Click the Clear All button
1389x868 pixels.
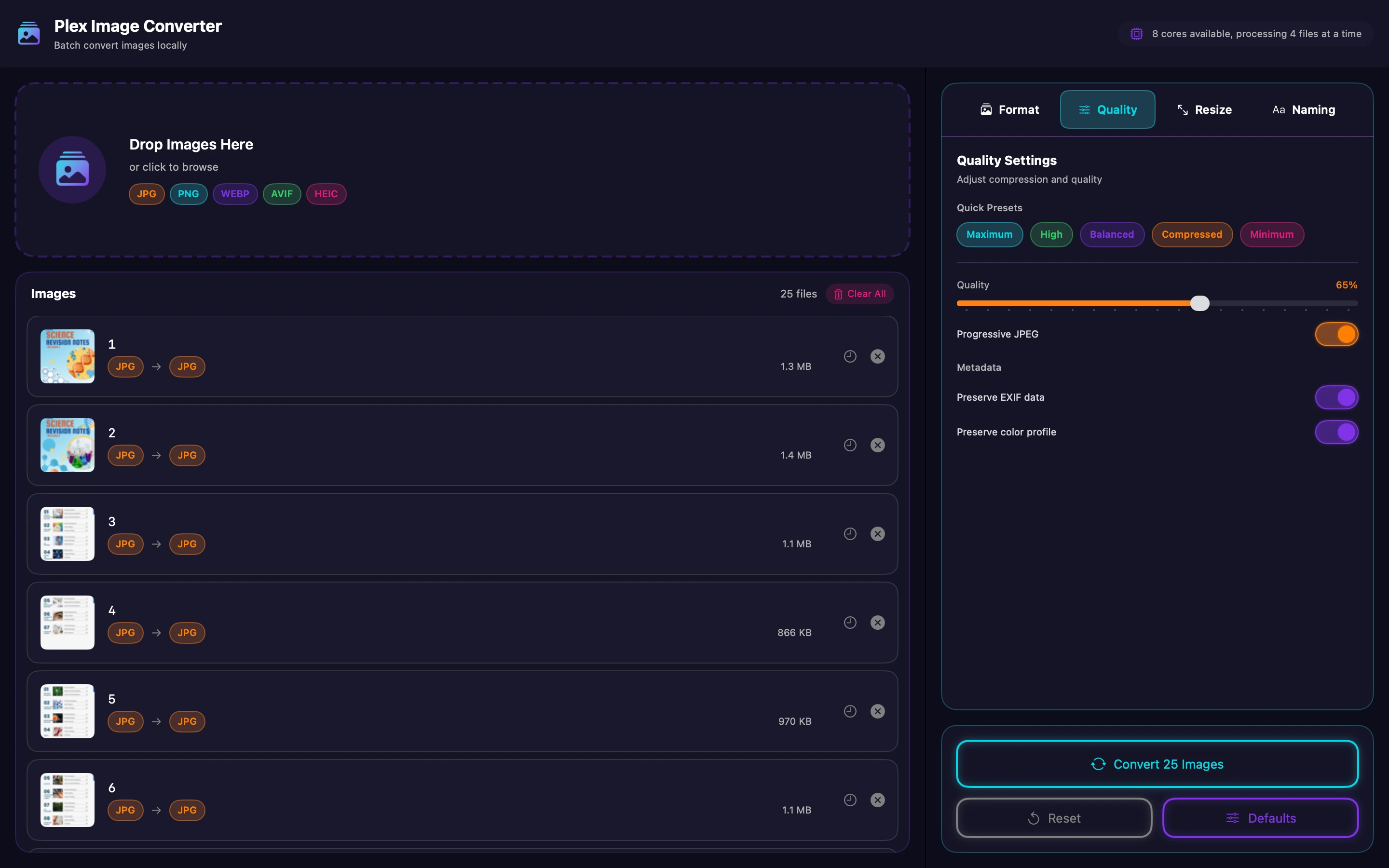(859, 294)
